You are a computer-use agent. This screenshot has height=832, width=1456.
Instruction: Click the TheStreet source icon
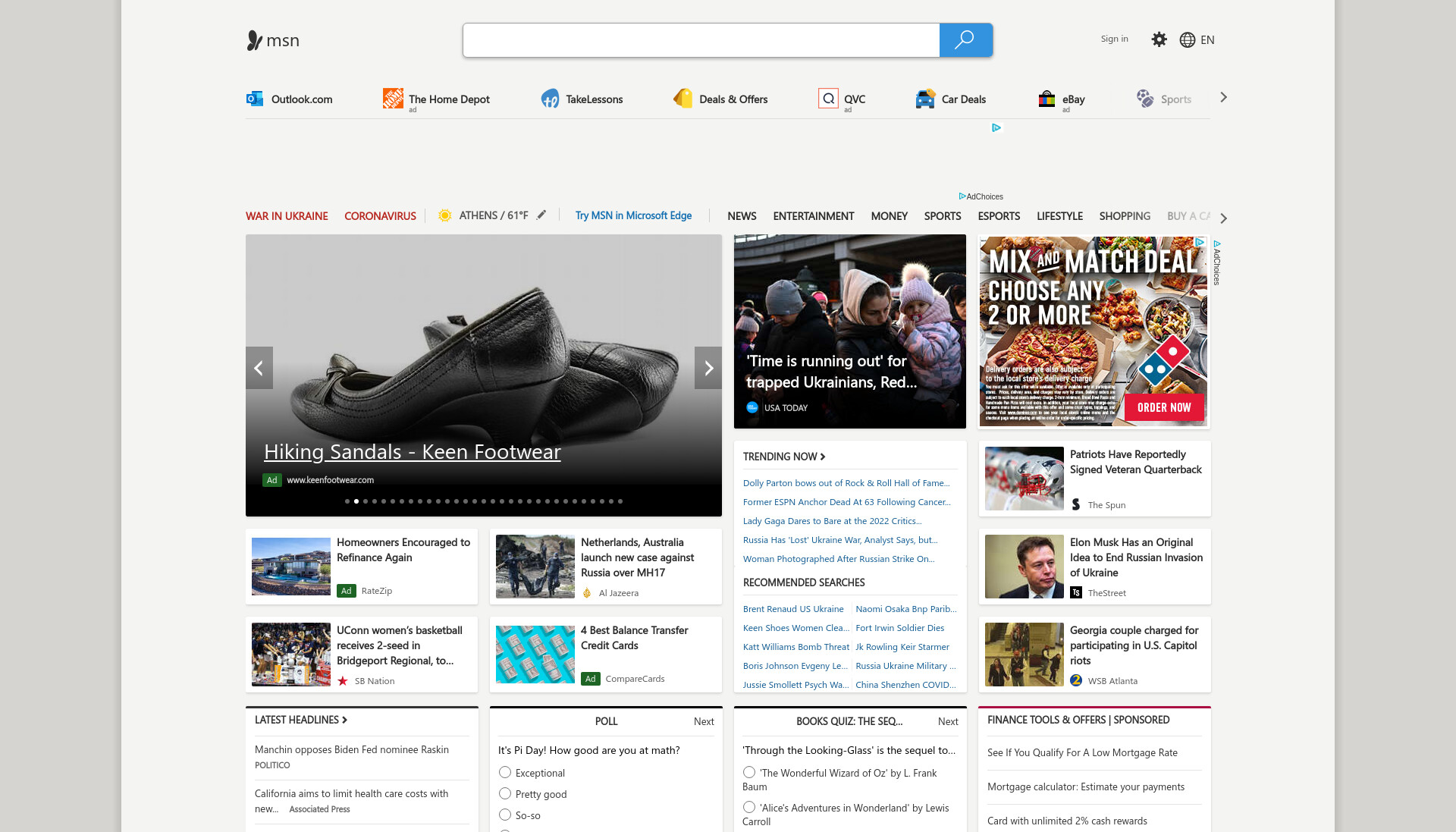point(1076,592)
